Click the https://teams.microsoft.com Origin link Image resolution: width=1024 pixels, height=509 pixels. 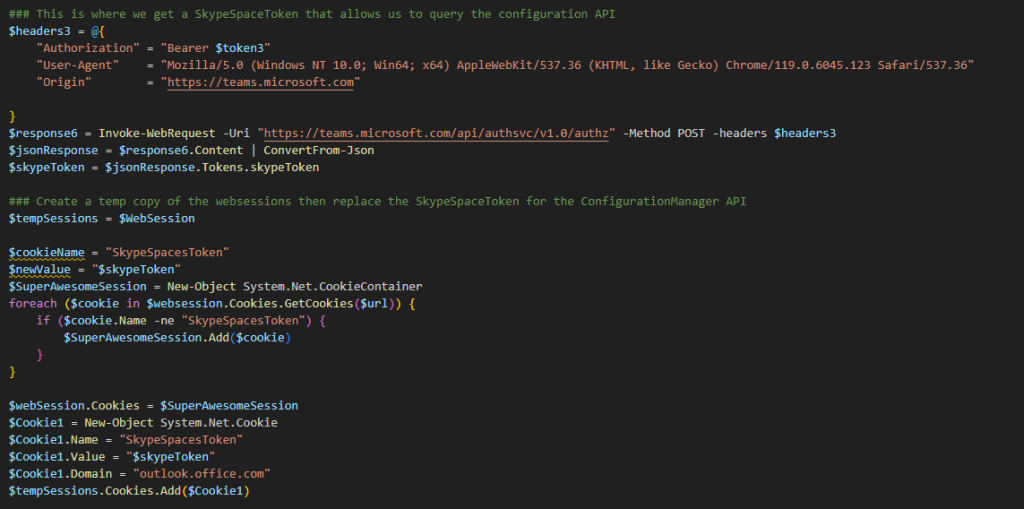pyautogui.click(x=261, y=82)
